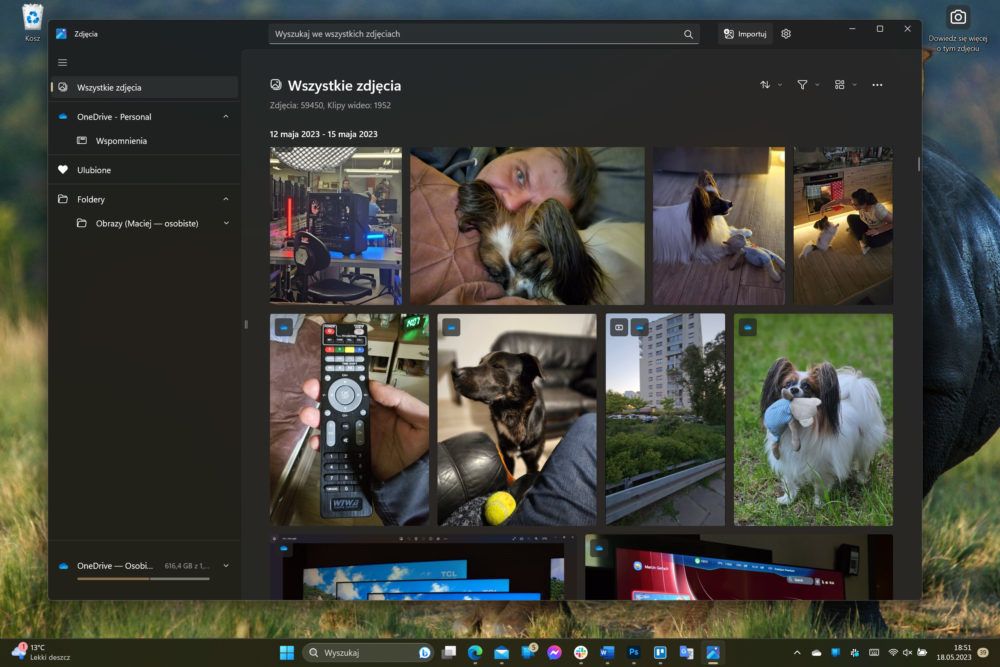Expand the Obrazy (Maciej — osobiste) folder

pyautogui.click(x=226, y=224)
